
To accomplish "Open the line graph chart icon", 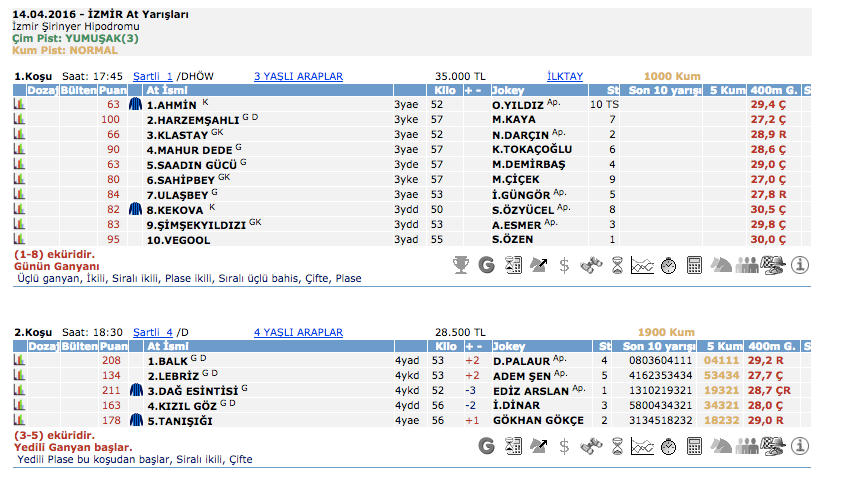I will coord(642,265).
